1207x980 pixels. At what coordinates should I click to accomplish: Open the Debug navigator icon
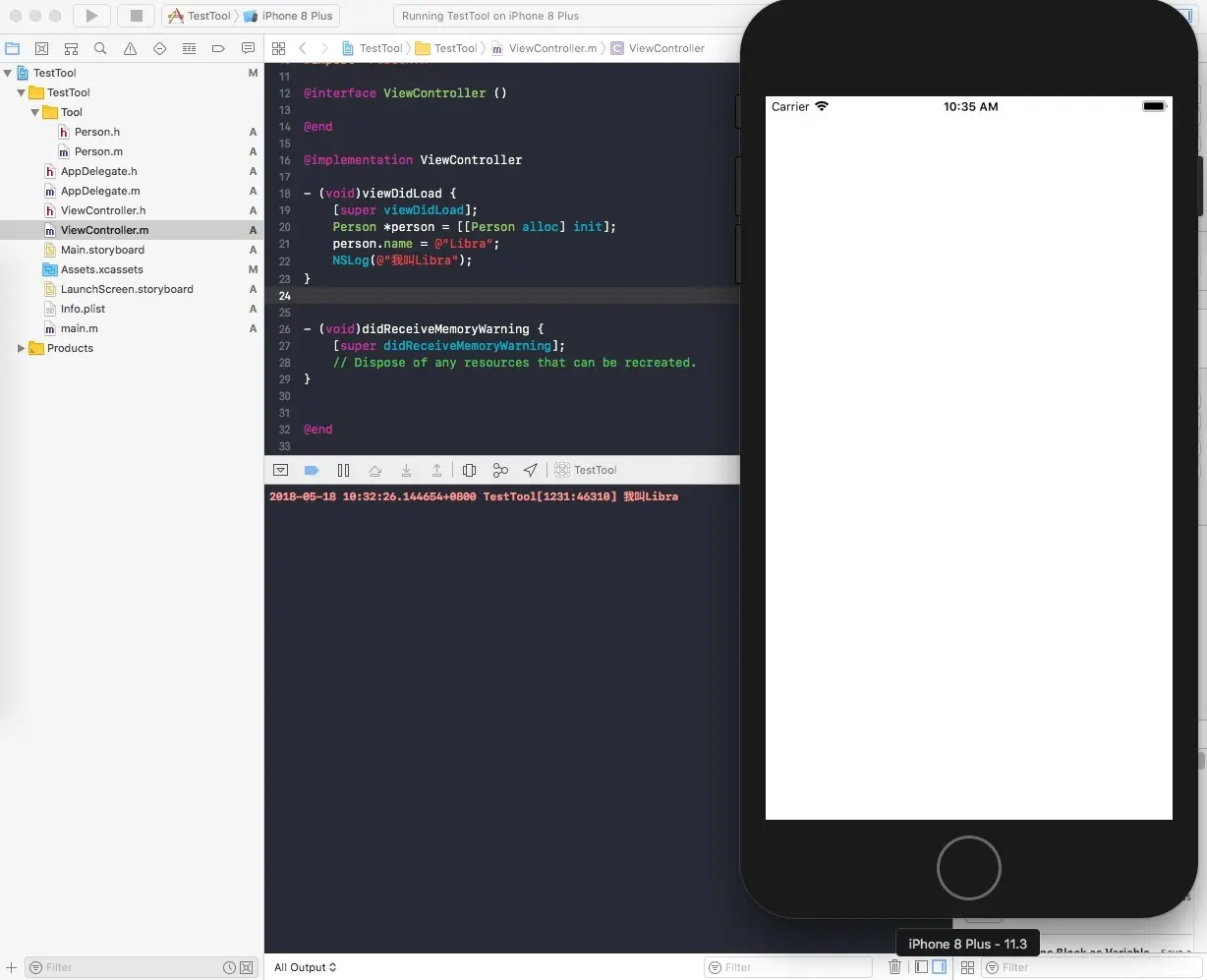(189, 48)
